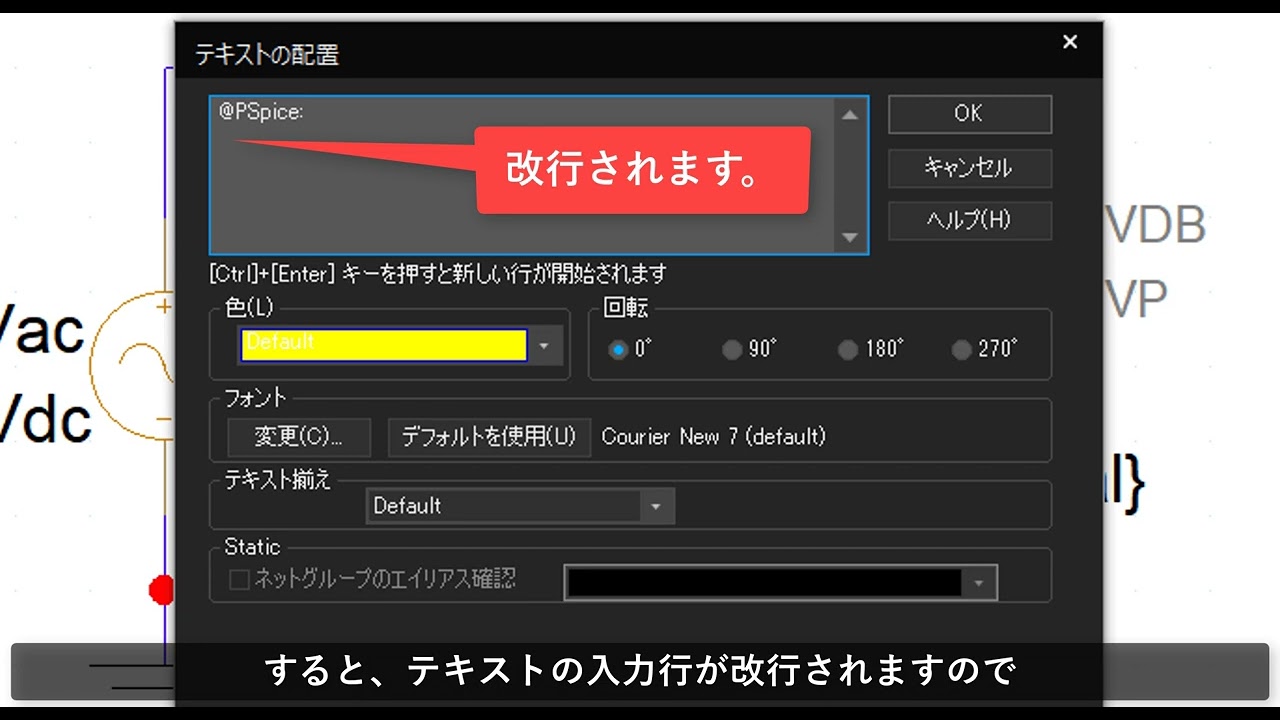1280x720 pixels.
Task: Click the red junction dot on schematic
Action: [160, 590]
